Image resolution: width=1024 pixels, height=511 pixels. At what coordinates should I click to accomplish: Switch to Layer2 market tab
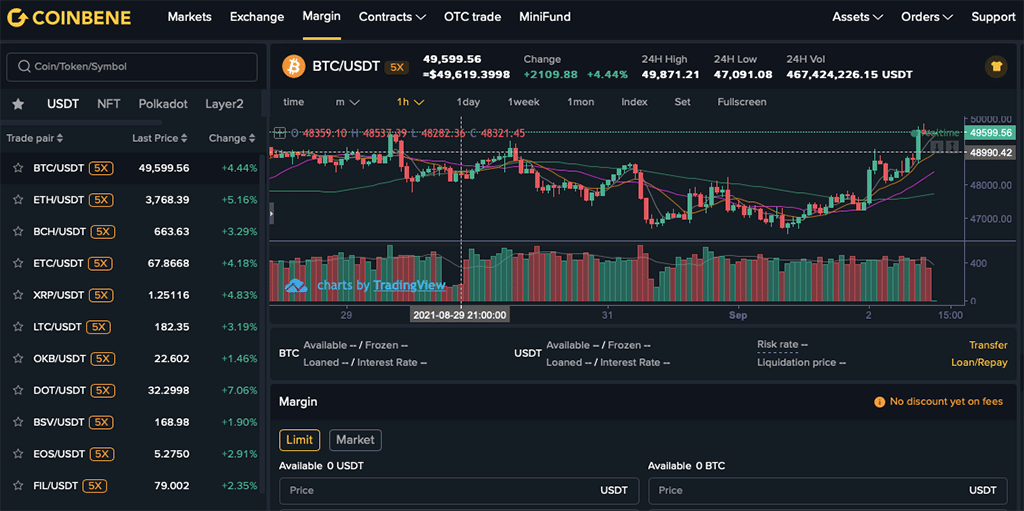(x=224, y=104)
